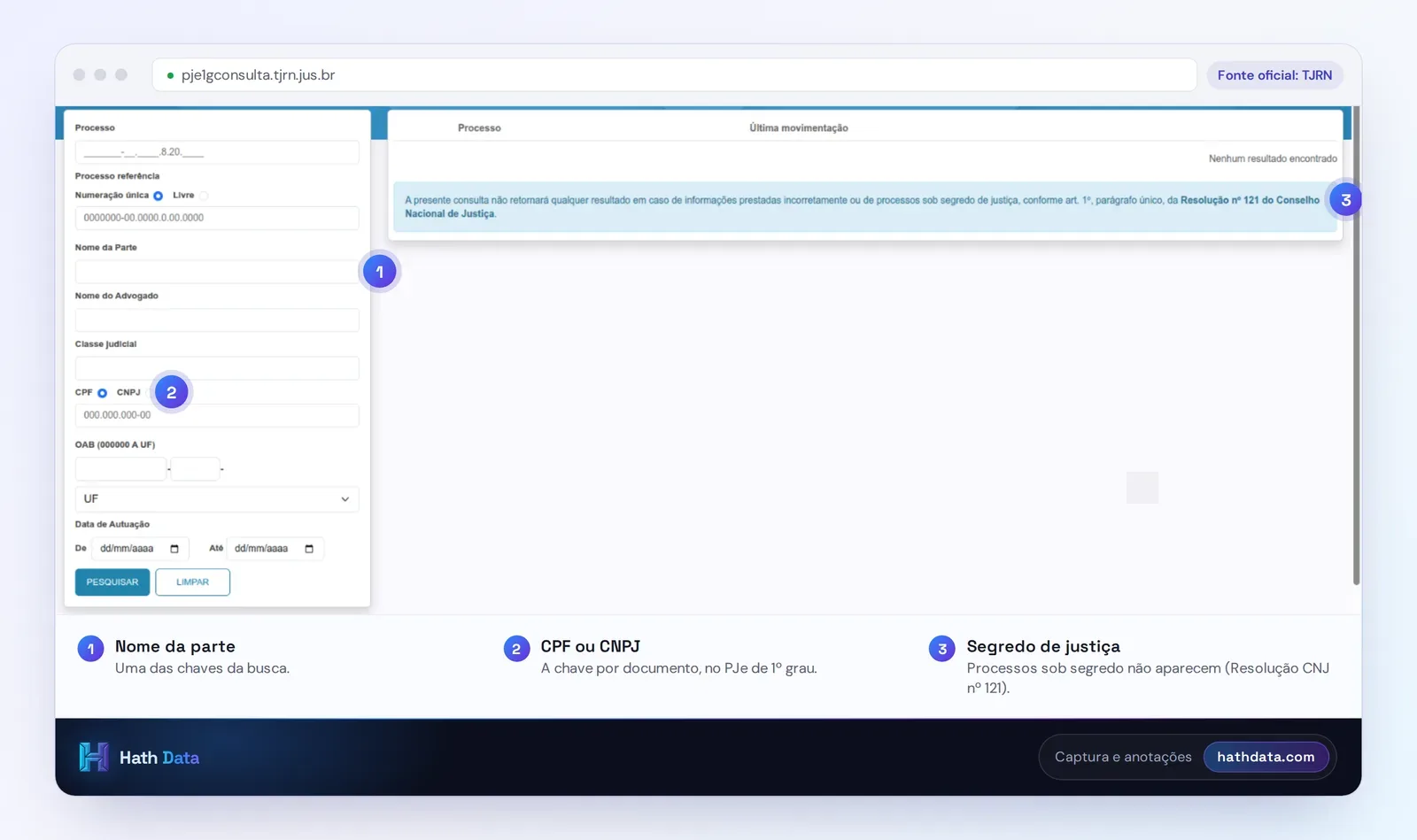Click the second OAB letter box
1417x840 pixels.
(195, 469)
